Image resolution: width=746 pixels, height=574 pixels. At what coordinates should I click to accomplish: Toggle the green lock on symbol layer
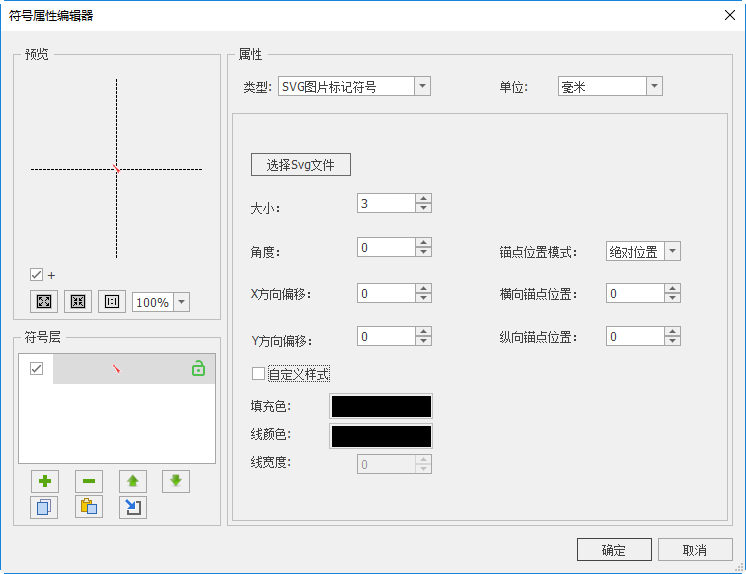point(198,369)
